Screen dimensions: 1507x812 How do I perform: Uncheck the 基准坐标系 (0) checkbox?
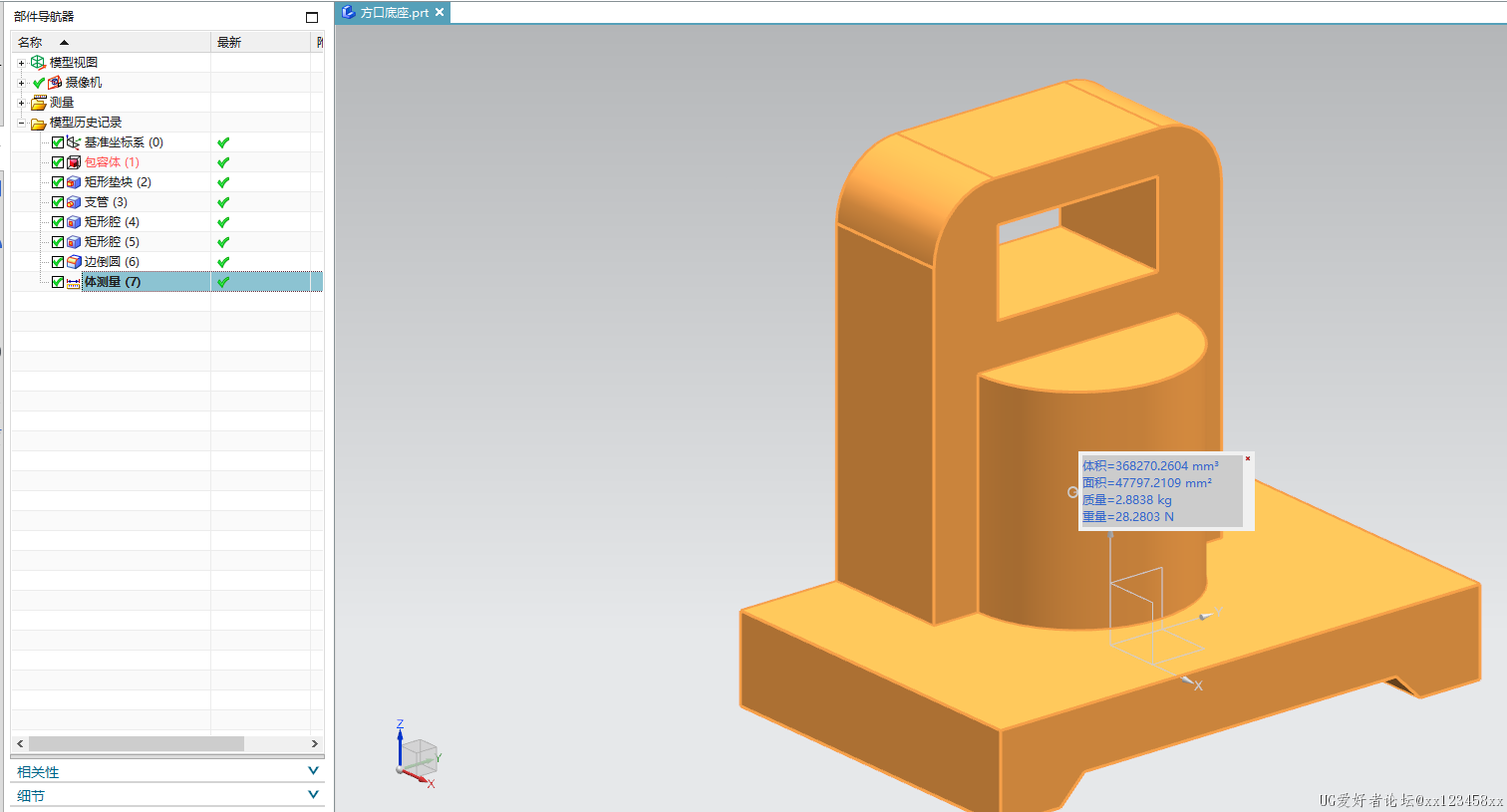click(x=58, y=142)
